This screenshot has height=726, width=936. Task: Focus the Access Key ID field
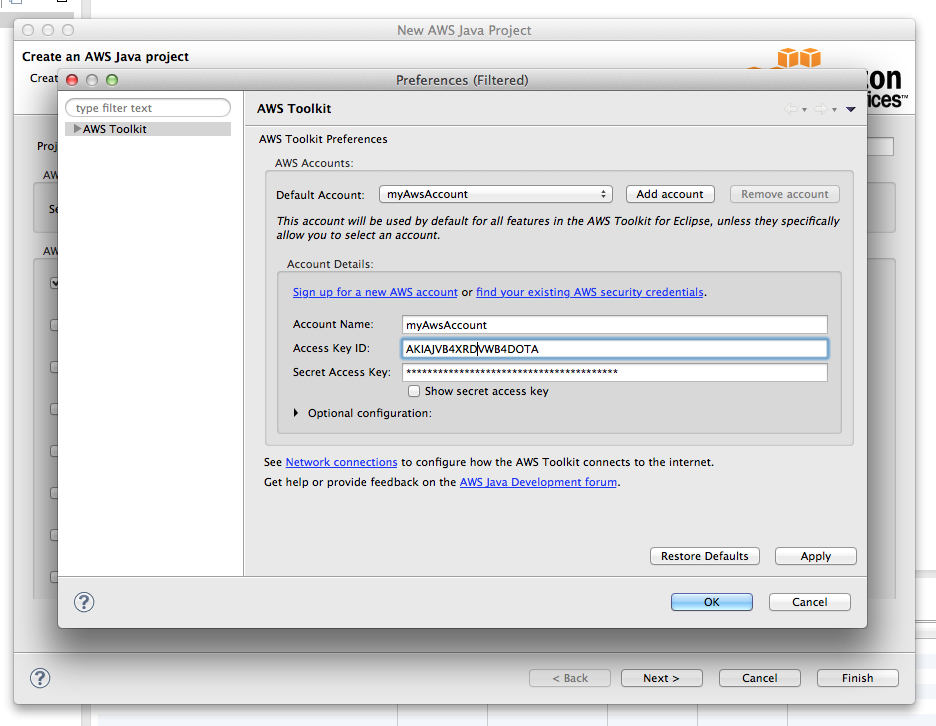click(615, 349)
